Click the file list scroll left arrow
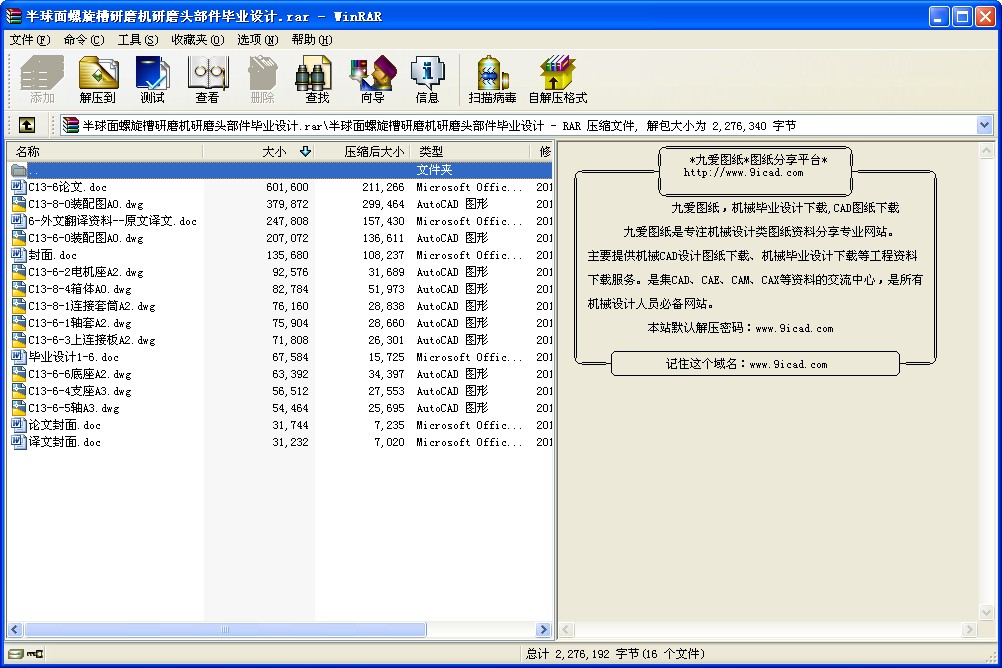Screen dimensions: 1002x668 point(15,630)
